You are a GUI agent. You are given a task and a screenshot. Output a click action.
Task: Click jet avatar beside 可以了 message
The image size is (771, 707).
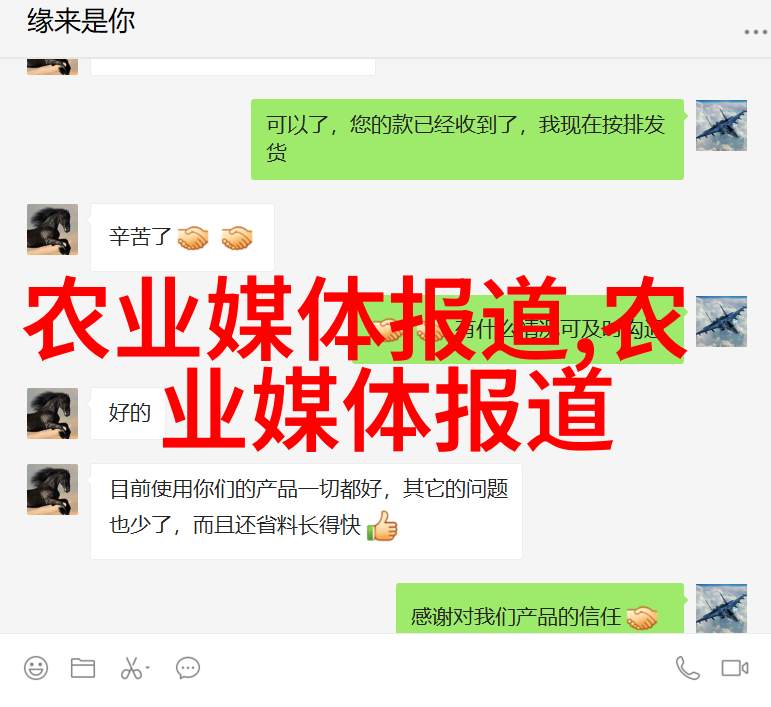[721, 125]
